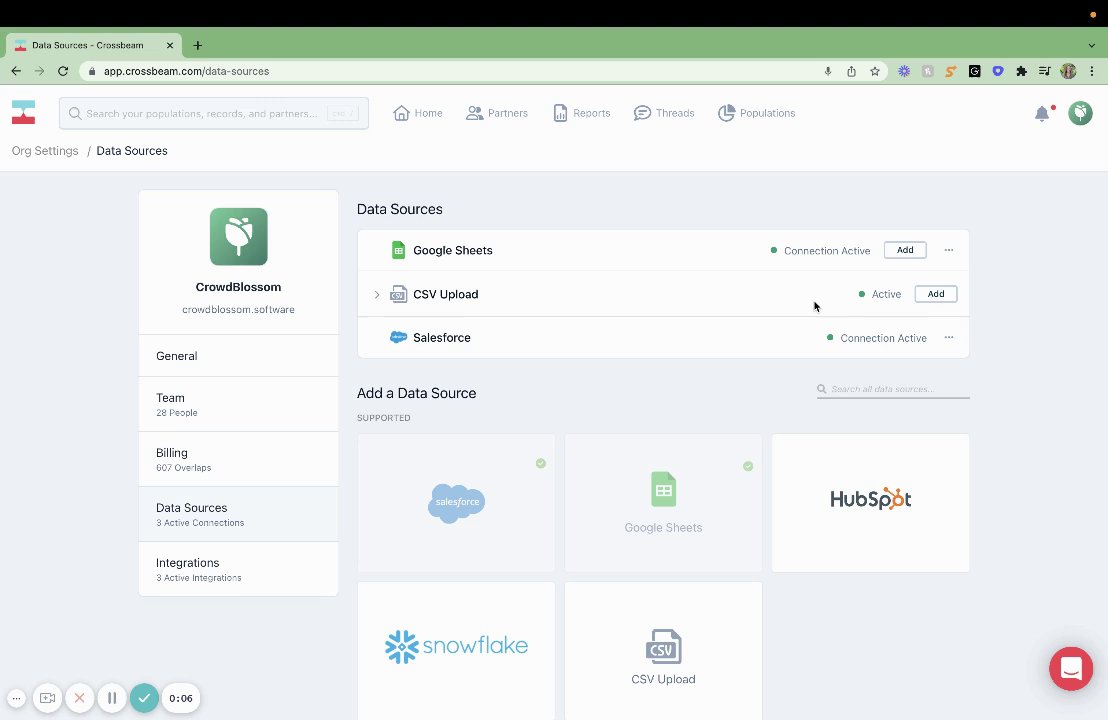The height and width of the screenshot is (720, 1108).
Task: Click Add button for CSV Upload
Action: tap(936, 294)
